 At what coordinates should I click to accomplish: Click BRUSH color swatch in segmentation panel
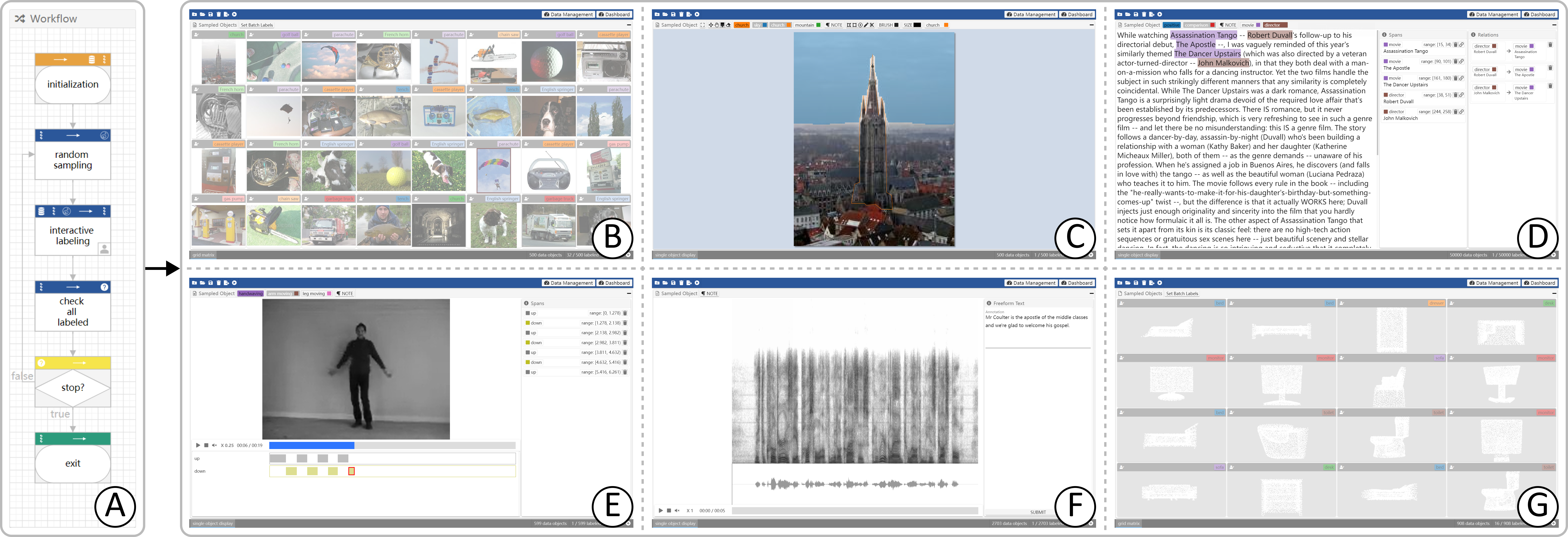coord(897,25)
